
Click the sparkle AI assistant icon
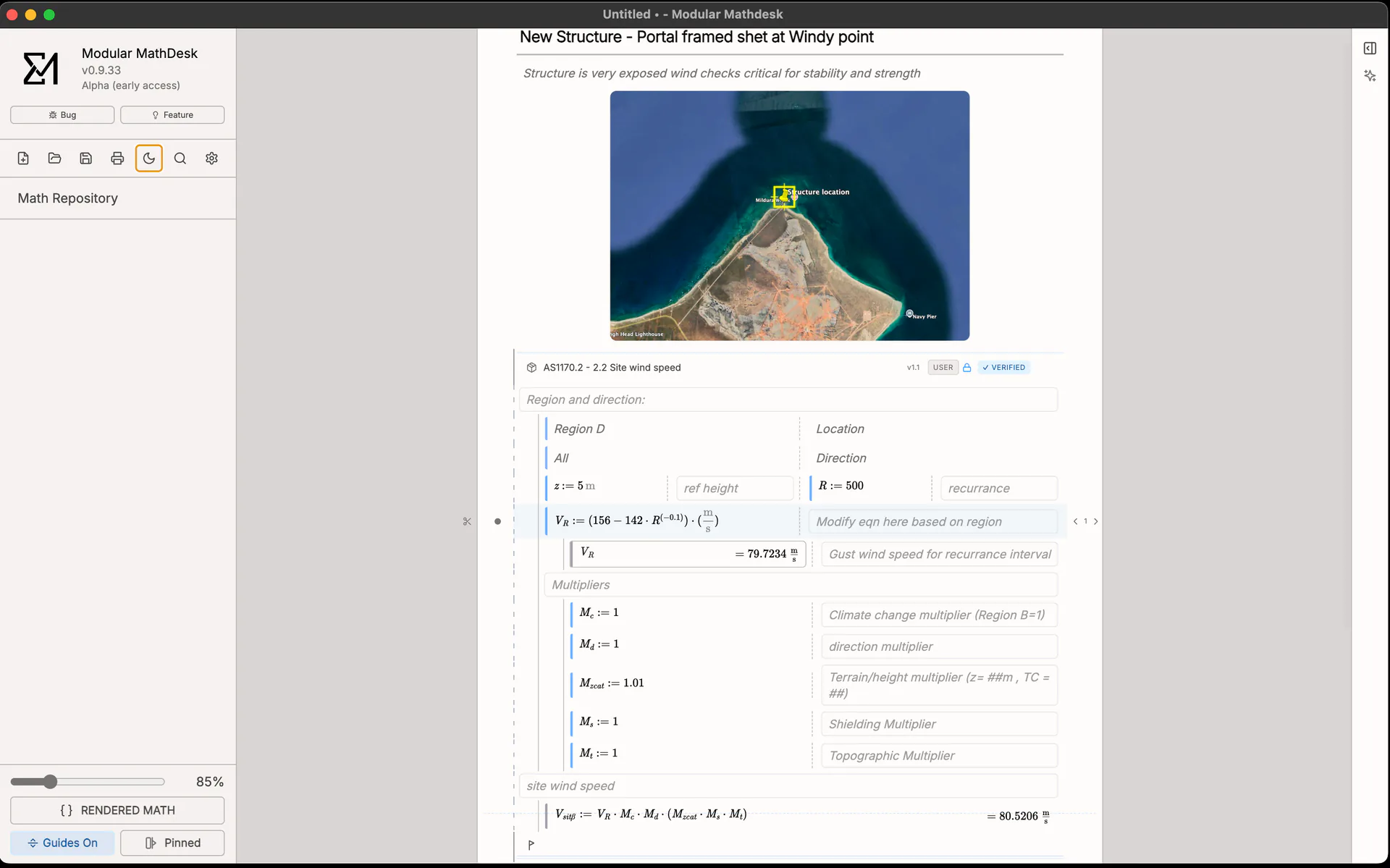pyautogui.click(x=1370, y=76)
